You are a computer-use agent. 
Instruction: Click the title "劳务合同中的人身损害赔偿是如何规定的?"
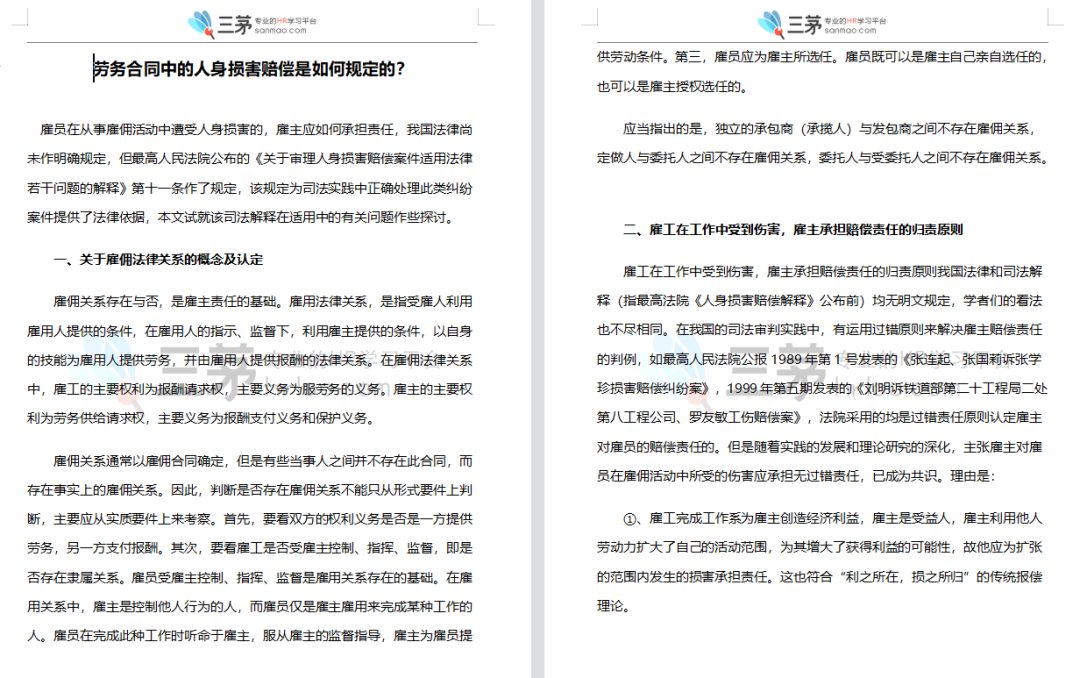[249, 69]
